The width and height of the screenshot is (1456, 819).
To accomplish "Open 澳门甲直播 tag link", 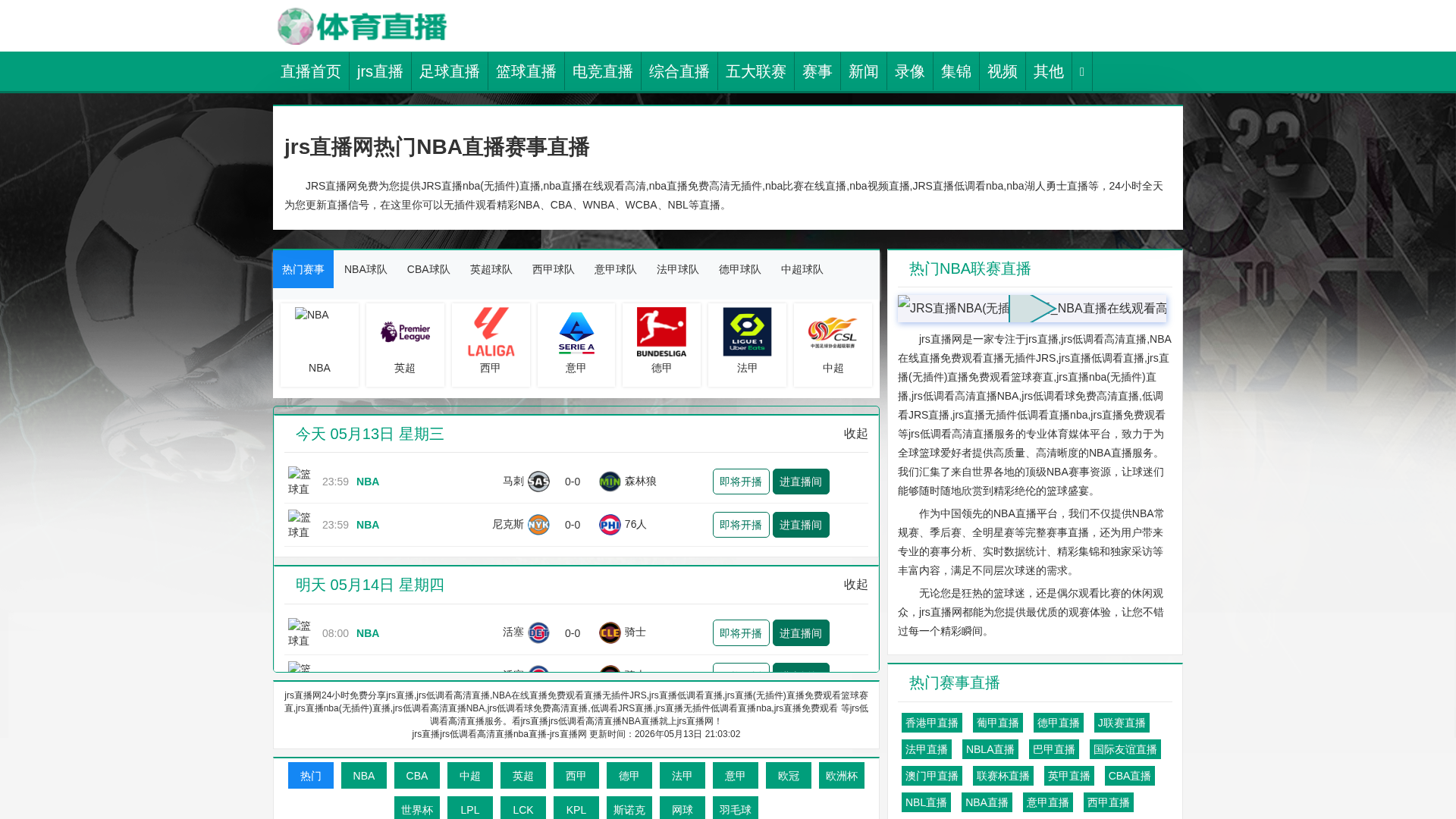I will tap(932, 776).
